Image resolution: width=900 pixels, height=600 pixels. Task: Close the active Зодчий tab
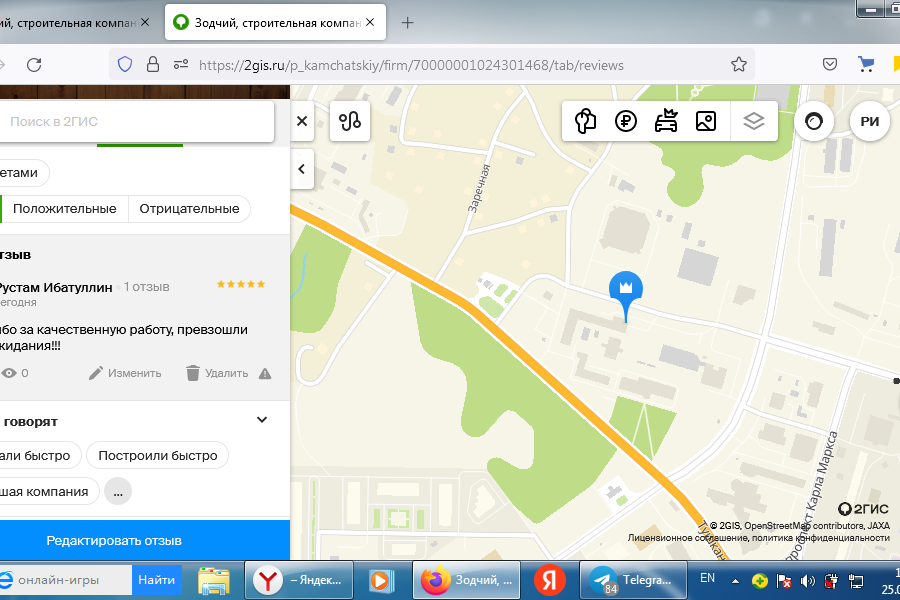(370, 22)
